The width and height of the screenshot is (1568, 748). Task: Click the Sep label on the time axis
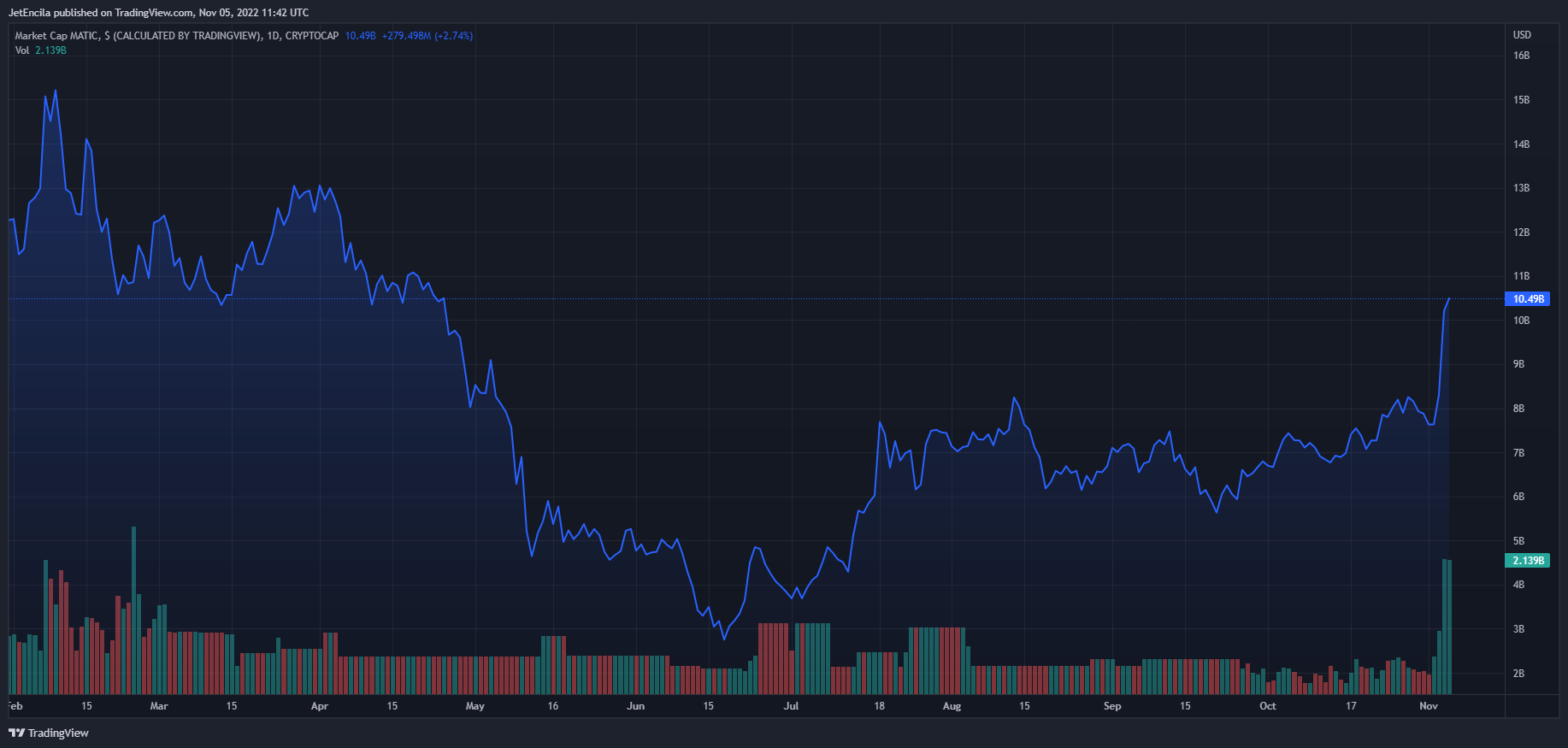coord(1111,706)
